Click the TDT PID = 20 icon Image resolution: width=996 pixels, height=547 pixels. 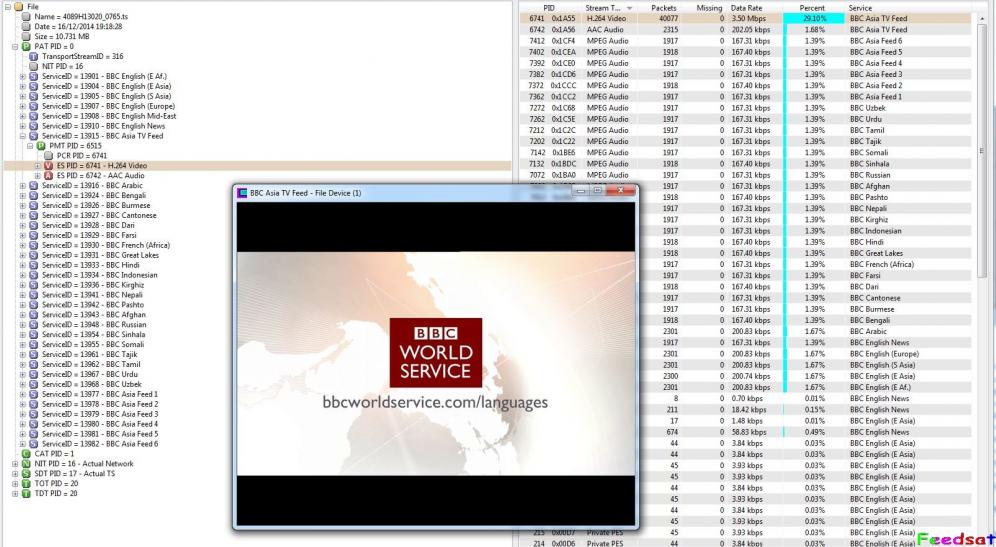[26, 493]
